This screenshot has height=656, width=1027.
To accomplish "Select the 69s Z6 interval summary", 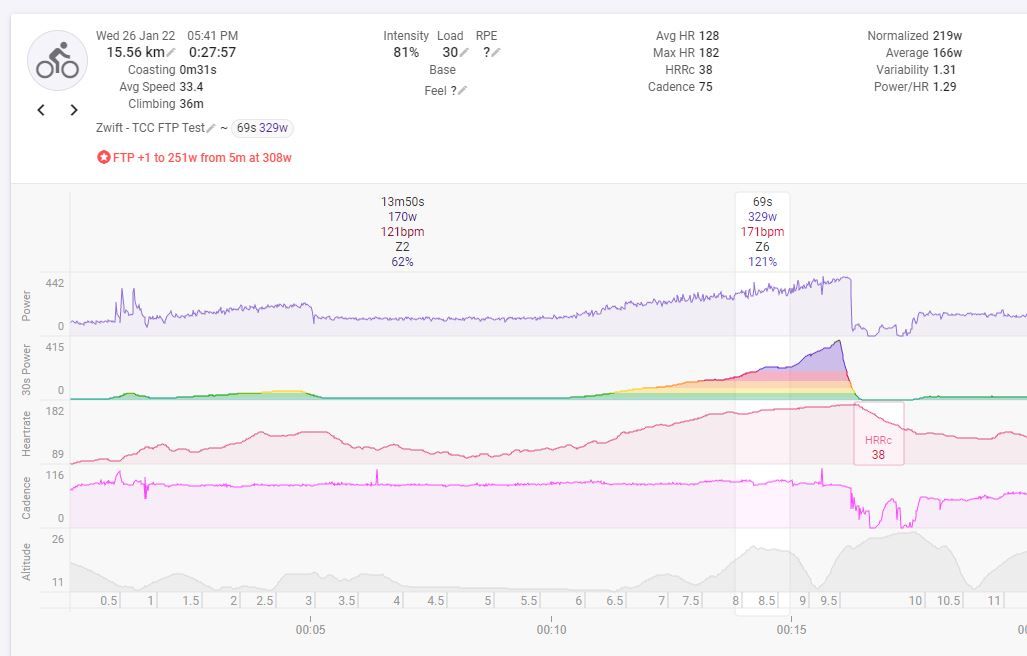I will 762,231.
